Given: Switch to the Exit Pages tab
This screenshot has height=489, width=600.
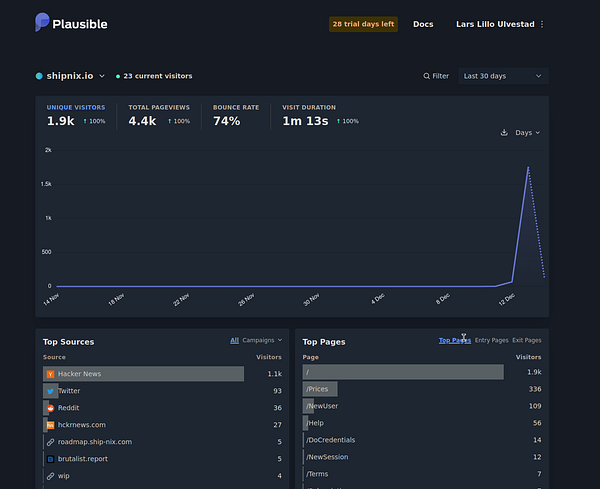Looking at the screenshot, I should point(527,340).
